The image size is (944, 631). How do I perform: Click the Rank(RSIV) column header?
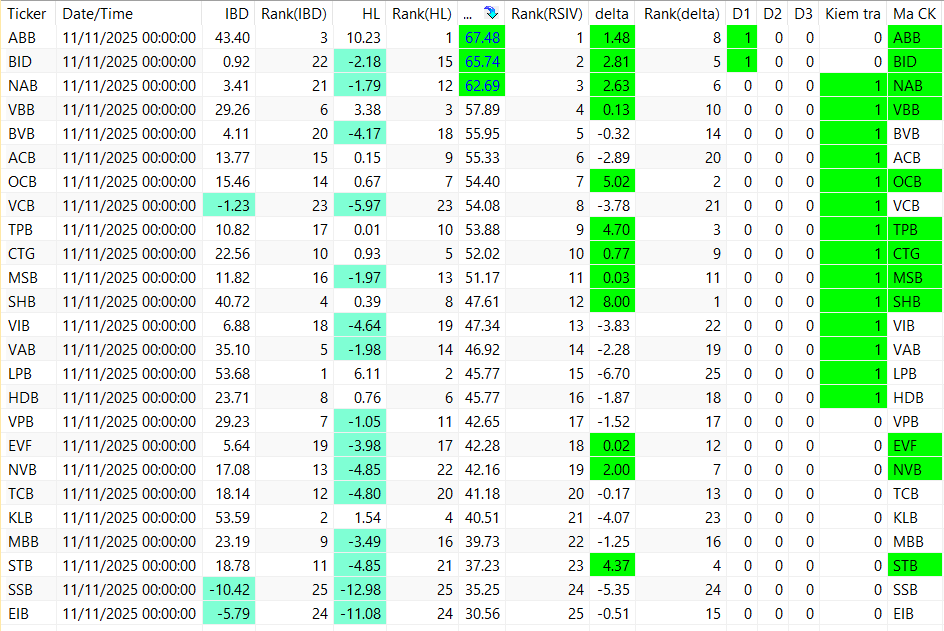[547, 13]
